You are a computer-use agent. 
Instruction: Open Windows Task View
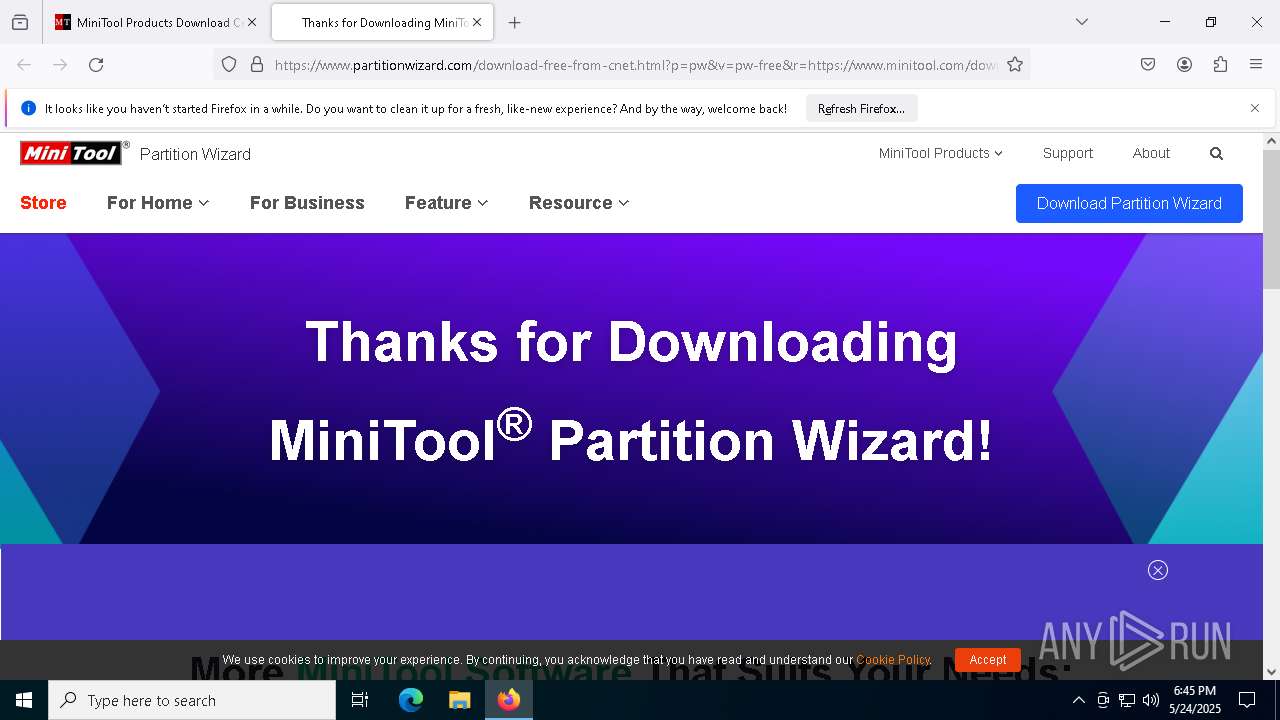coord(360,700)
